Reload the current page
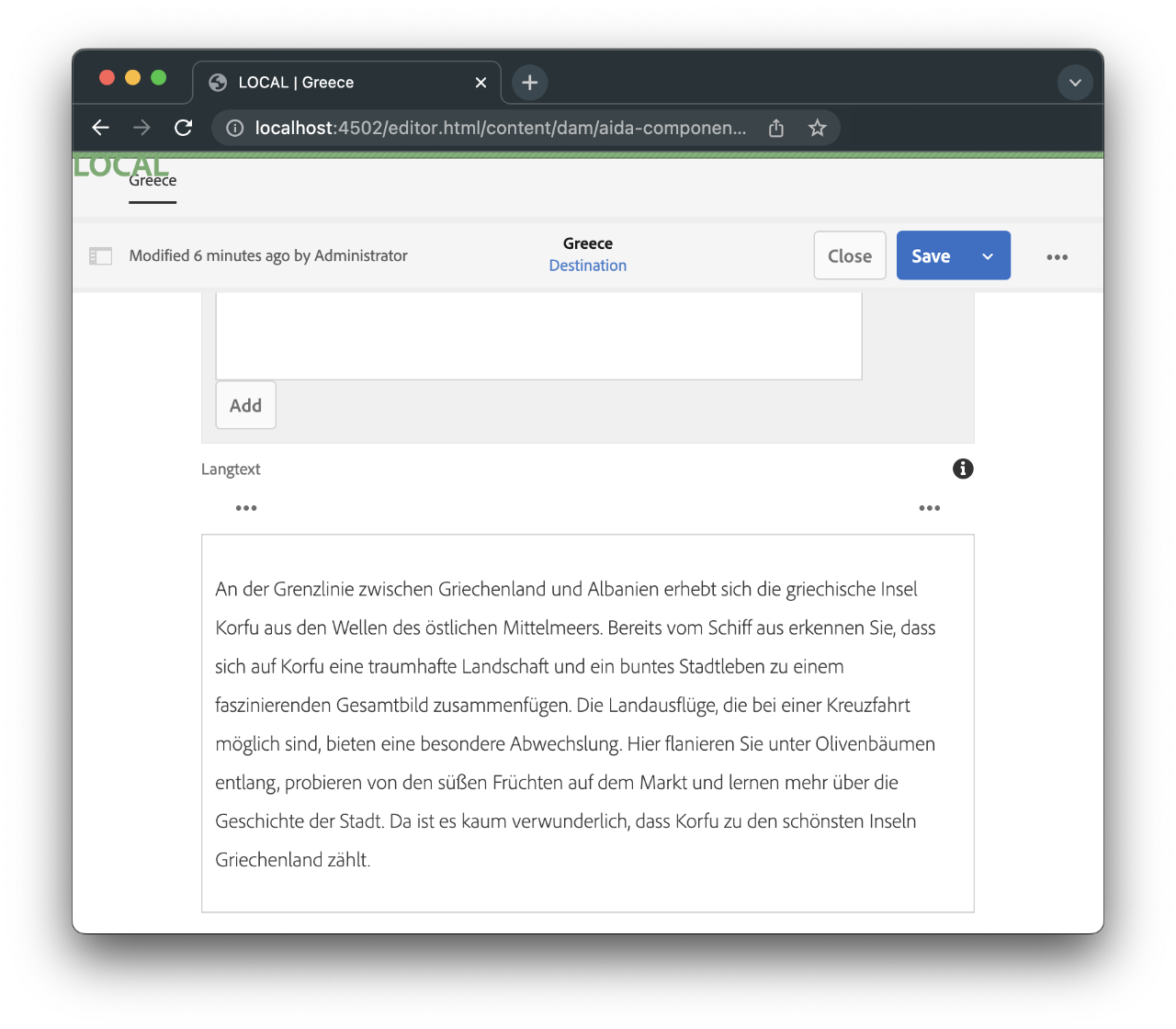The height and width of the screenshot is (1029, 1176). [x=183, y=128]
